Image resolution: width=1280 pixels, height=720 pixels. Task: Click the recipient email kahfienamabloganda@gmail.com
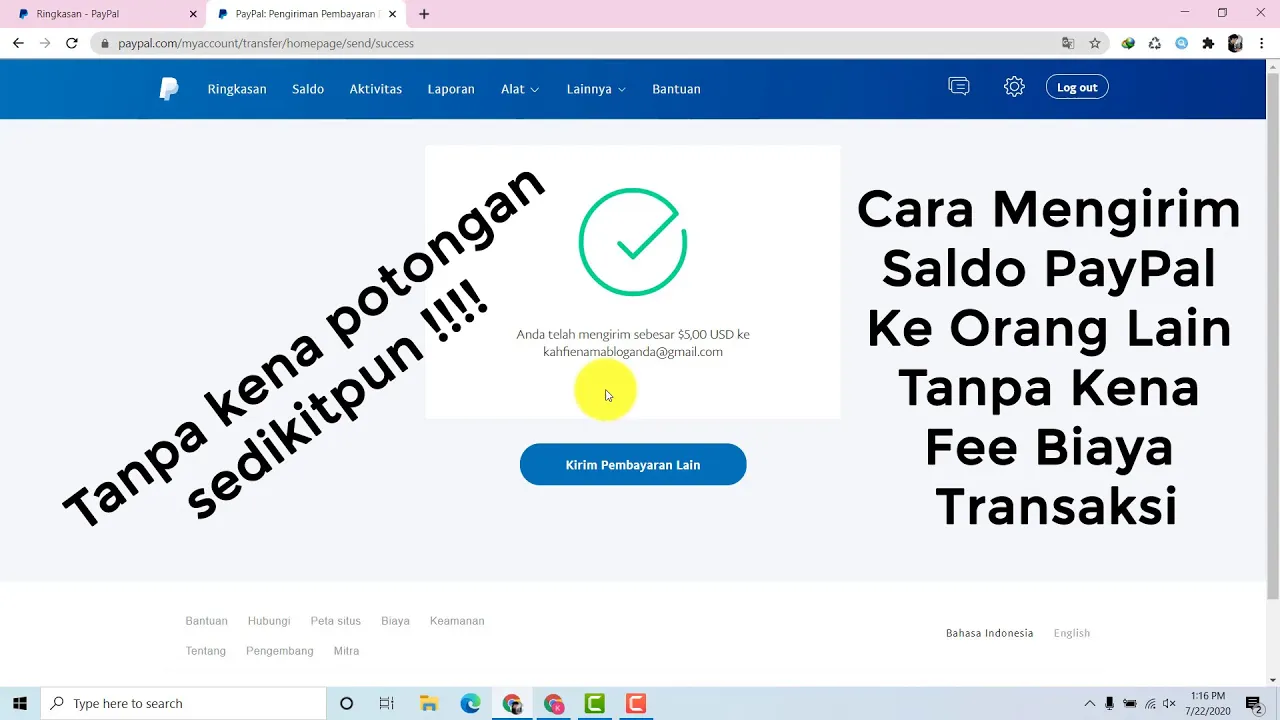(x=633, y=352)
